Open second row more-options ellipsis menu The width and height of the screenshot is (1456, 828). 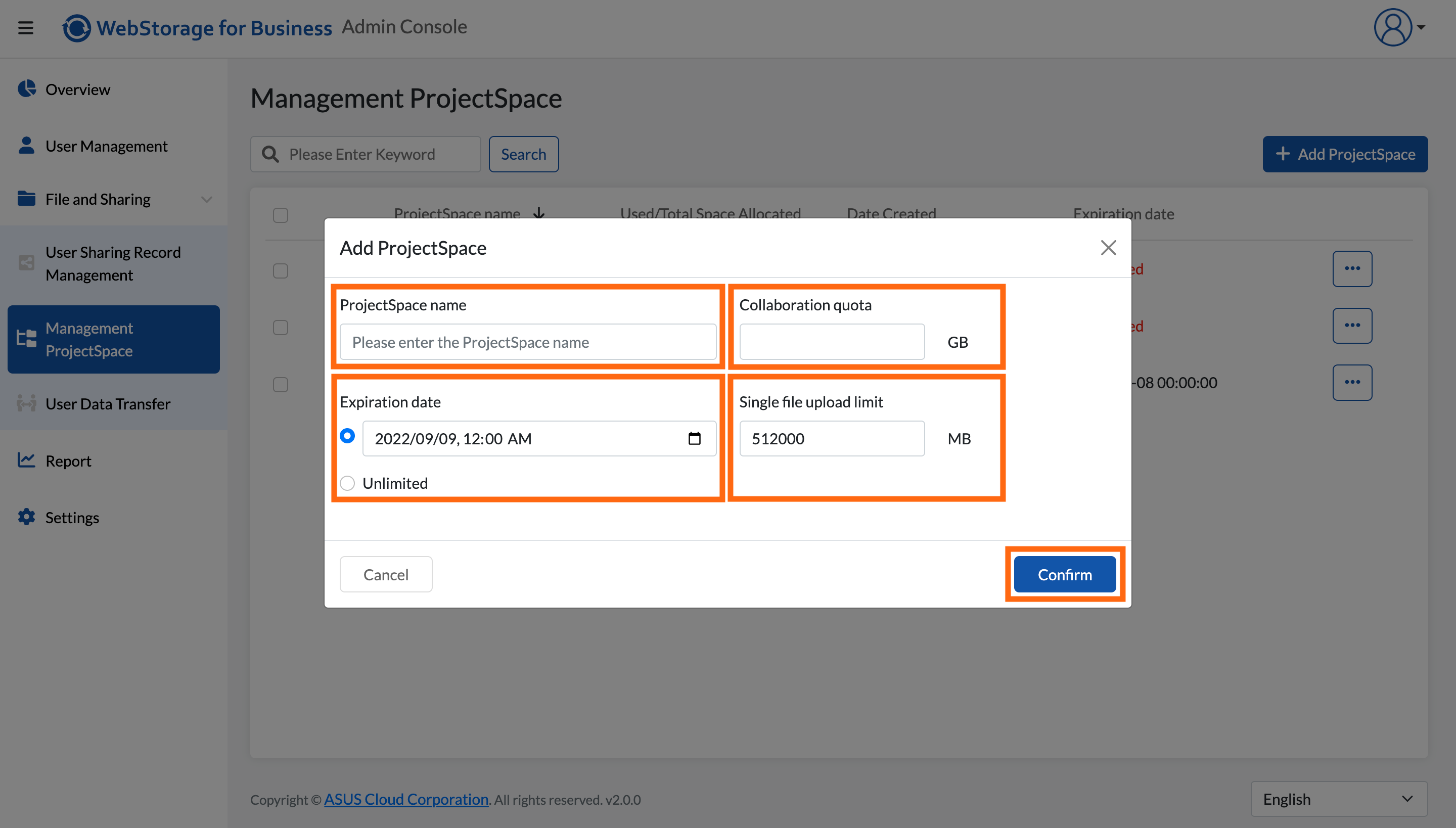pos(1352,326)
